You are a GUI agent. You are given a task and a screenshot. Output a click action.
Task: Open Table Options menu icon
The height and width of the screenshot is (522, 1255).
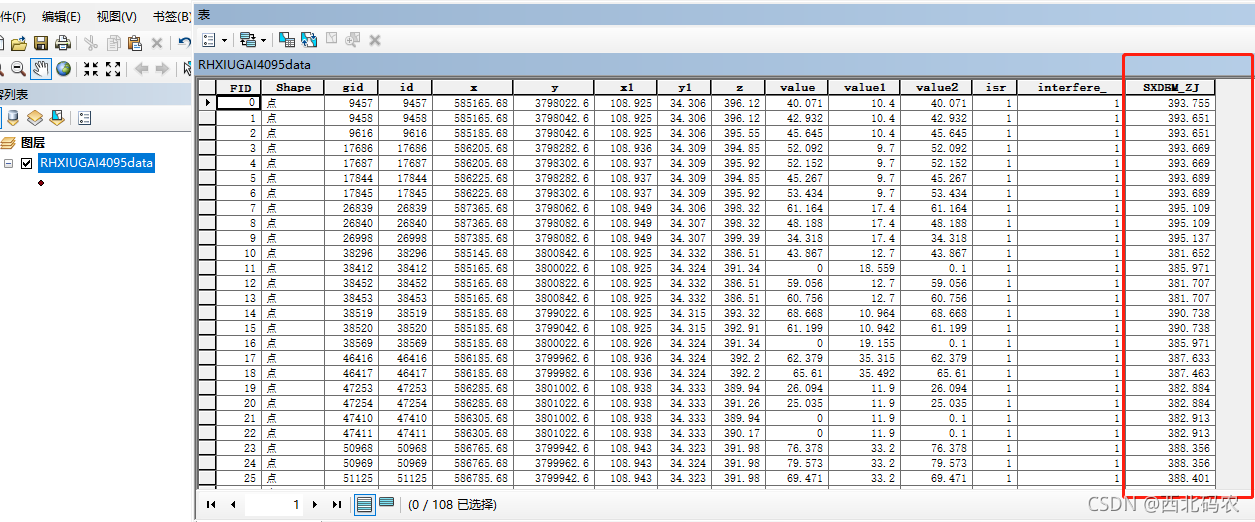(x=209, y=40)
